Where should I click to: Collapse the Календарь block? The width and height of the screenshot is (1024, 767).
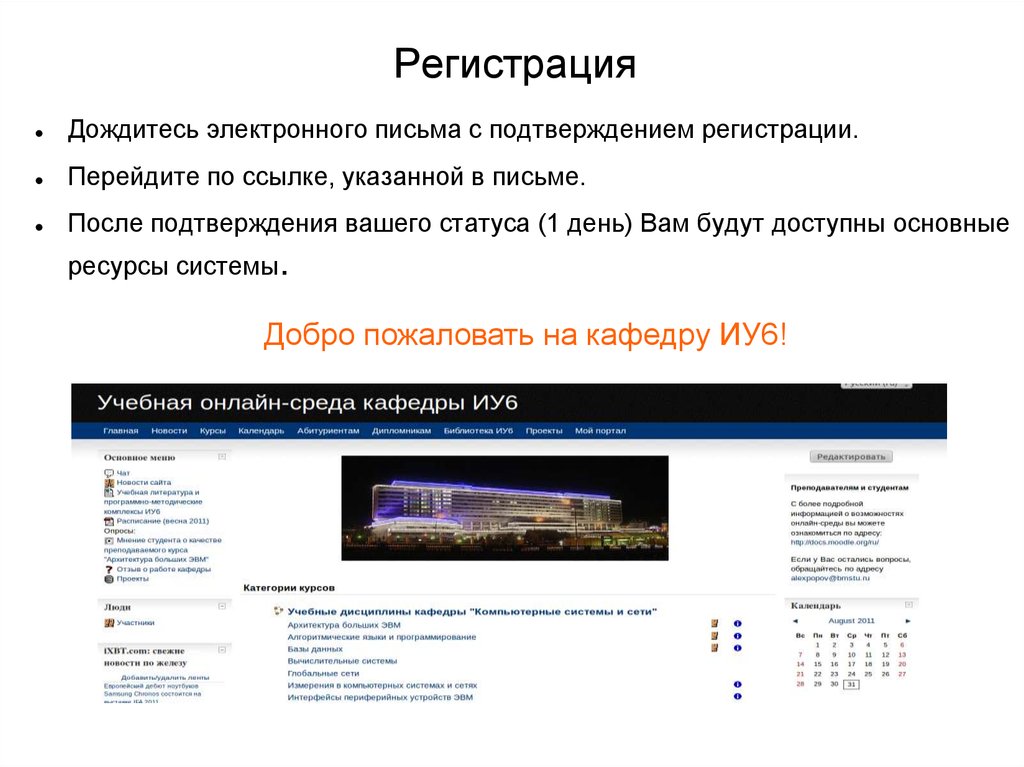pyautogui.click(x=909, y=605)
